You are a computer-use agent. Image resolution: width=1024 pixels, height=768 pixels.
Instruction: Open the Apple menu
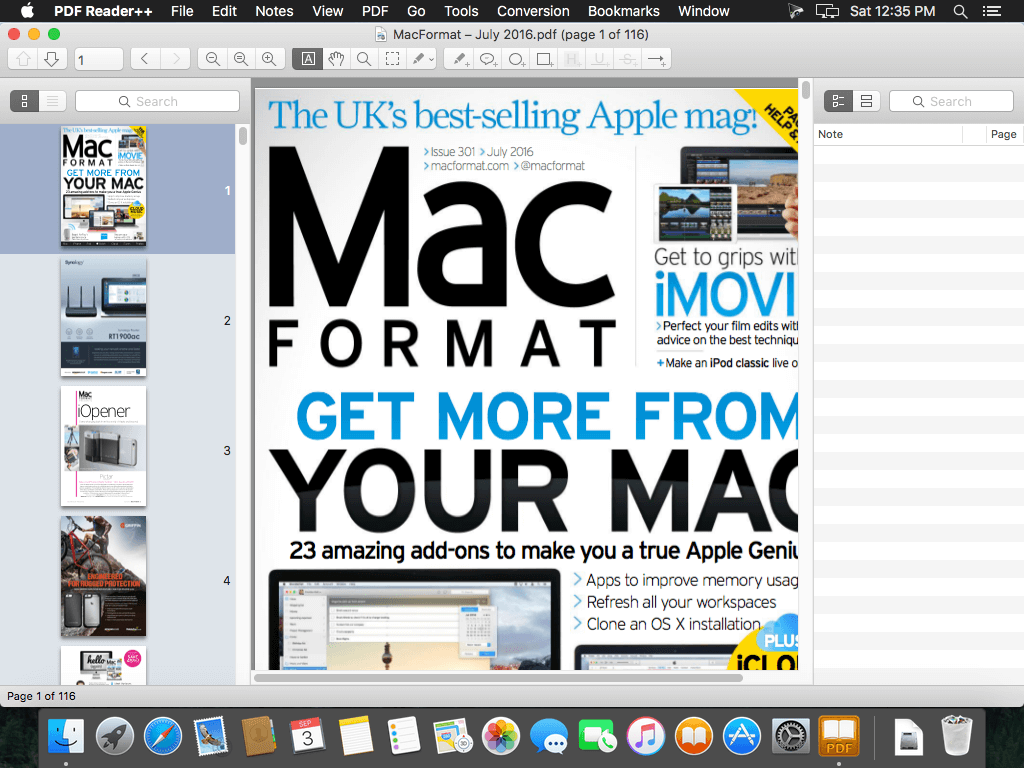27,11
